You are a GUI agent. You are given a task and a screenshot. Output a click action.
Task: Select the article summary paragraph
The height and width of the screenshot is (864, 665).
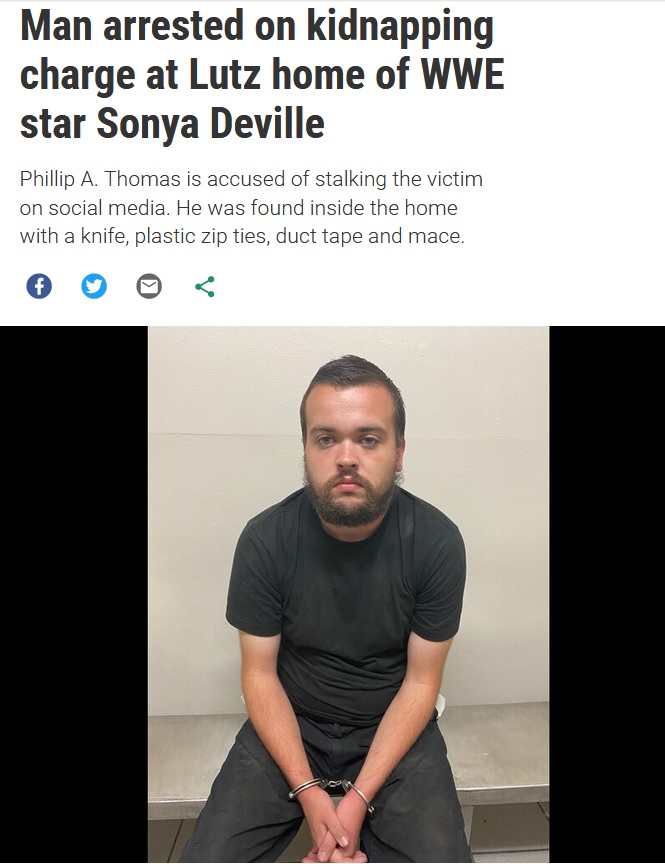[x=251, y=208]
